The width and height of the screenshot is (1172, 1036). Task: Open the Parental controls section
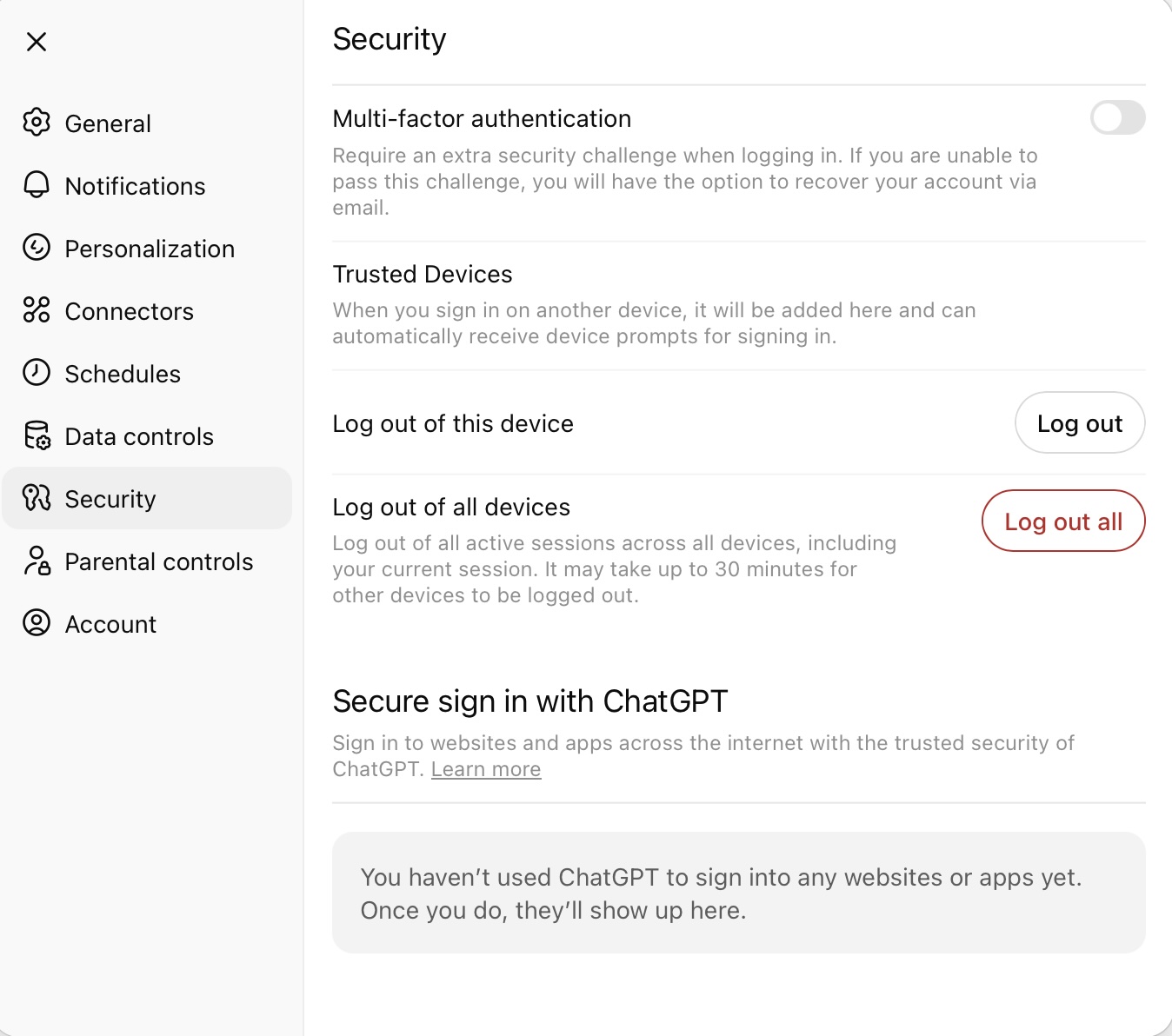pyautogui.click(x=159, y=561)
